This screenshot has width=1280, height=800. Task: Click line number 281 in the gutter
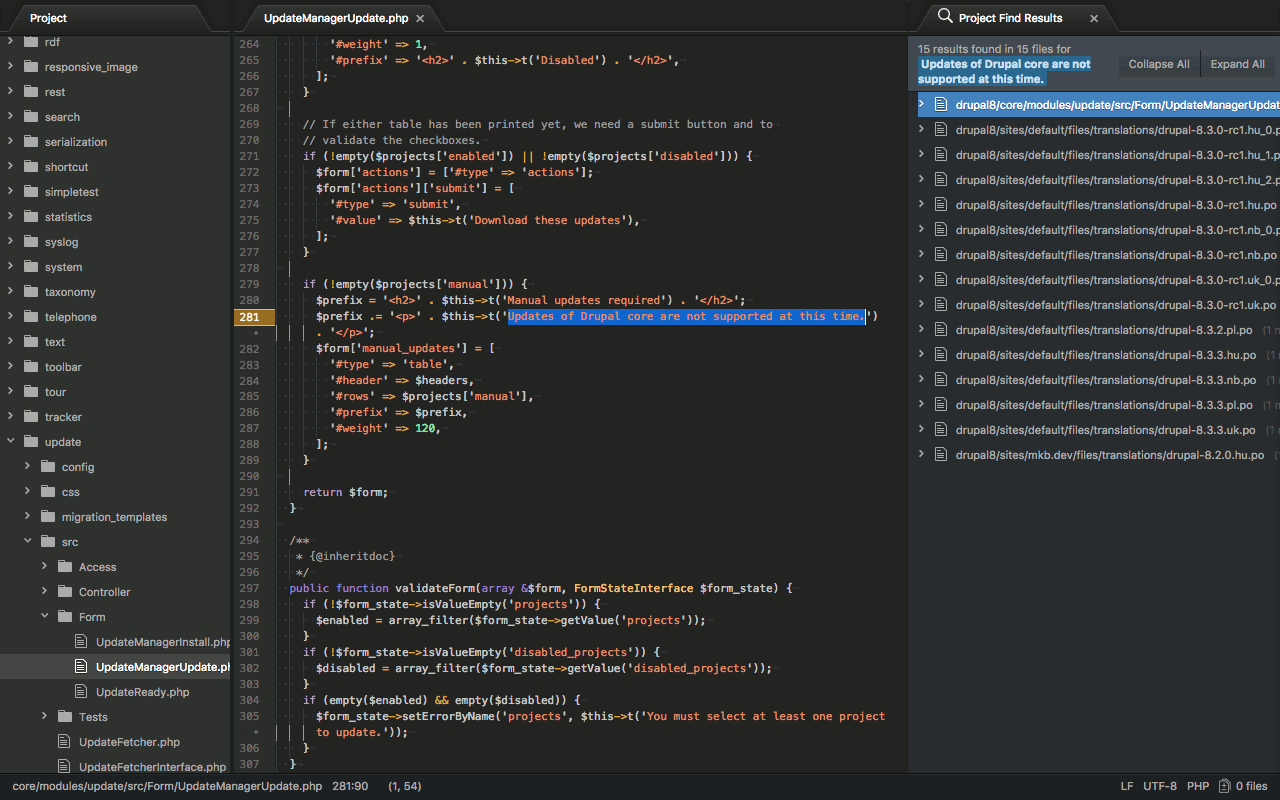(x=249, y=316)
